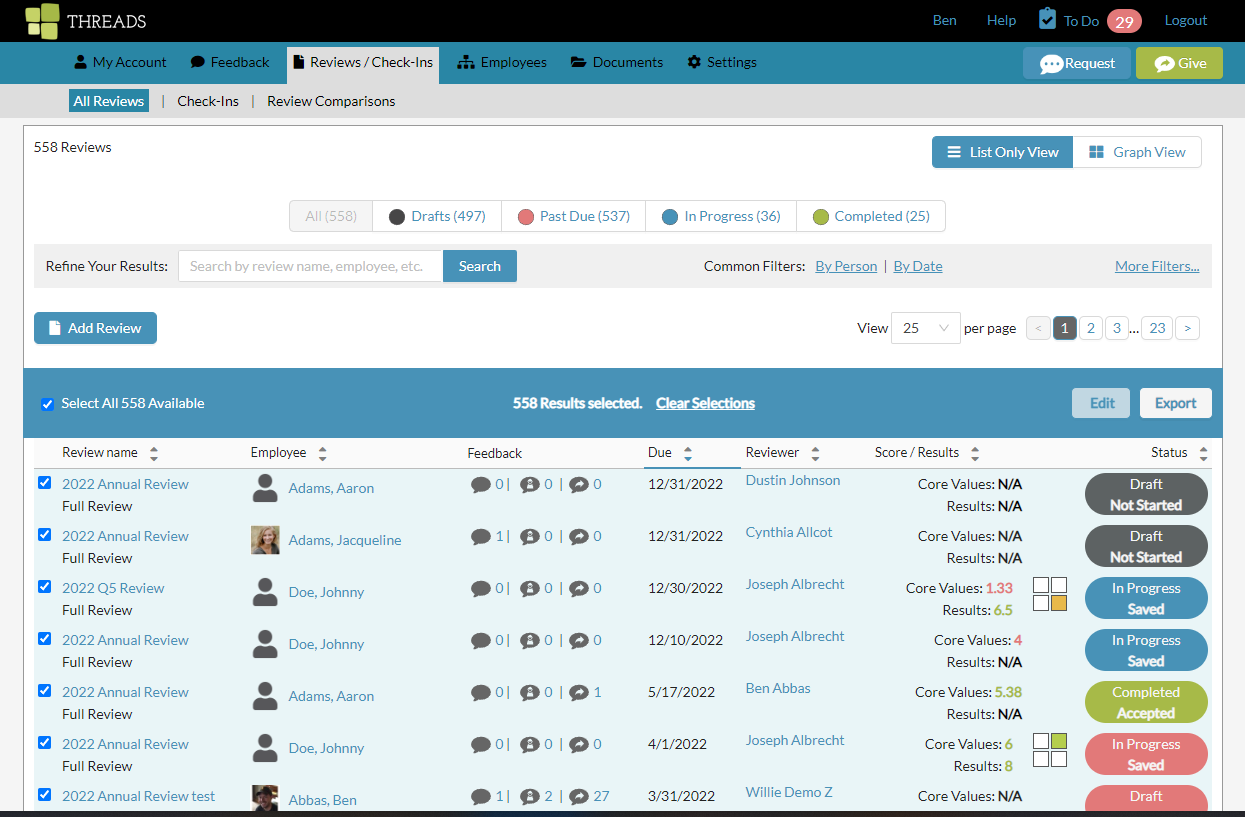
Task: Untick checkbox for 2022 Annual Review test
Action: tap(44, 795)
